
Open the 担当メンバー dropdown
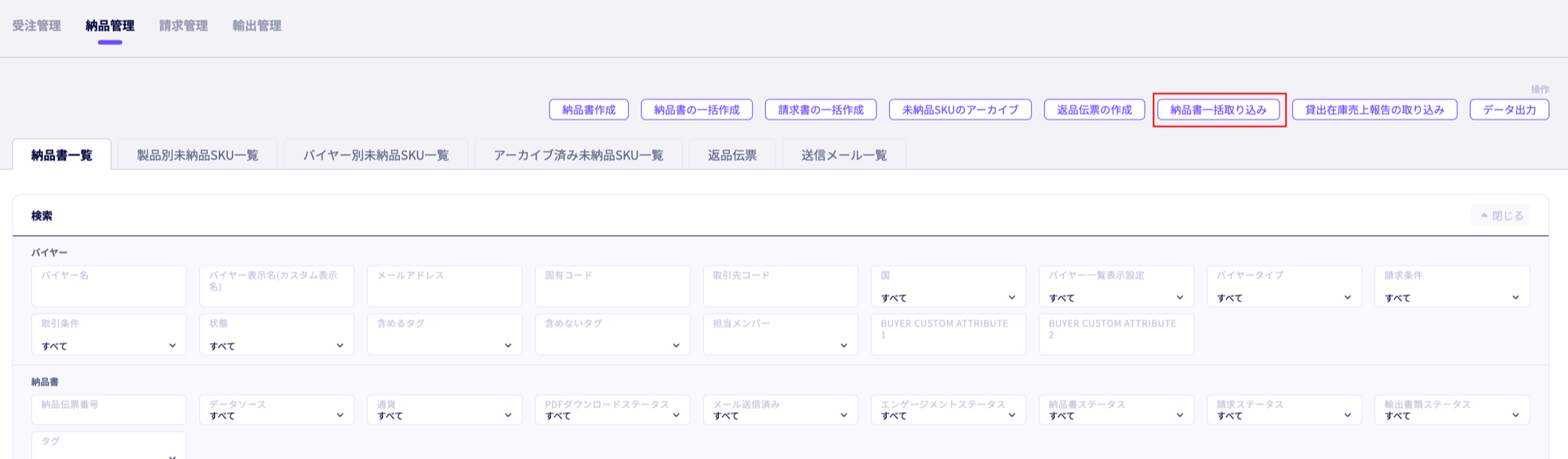tap(781, 334)
